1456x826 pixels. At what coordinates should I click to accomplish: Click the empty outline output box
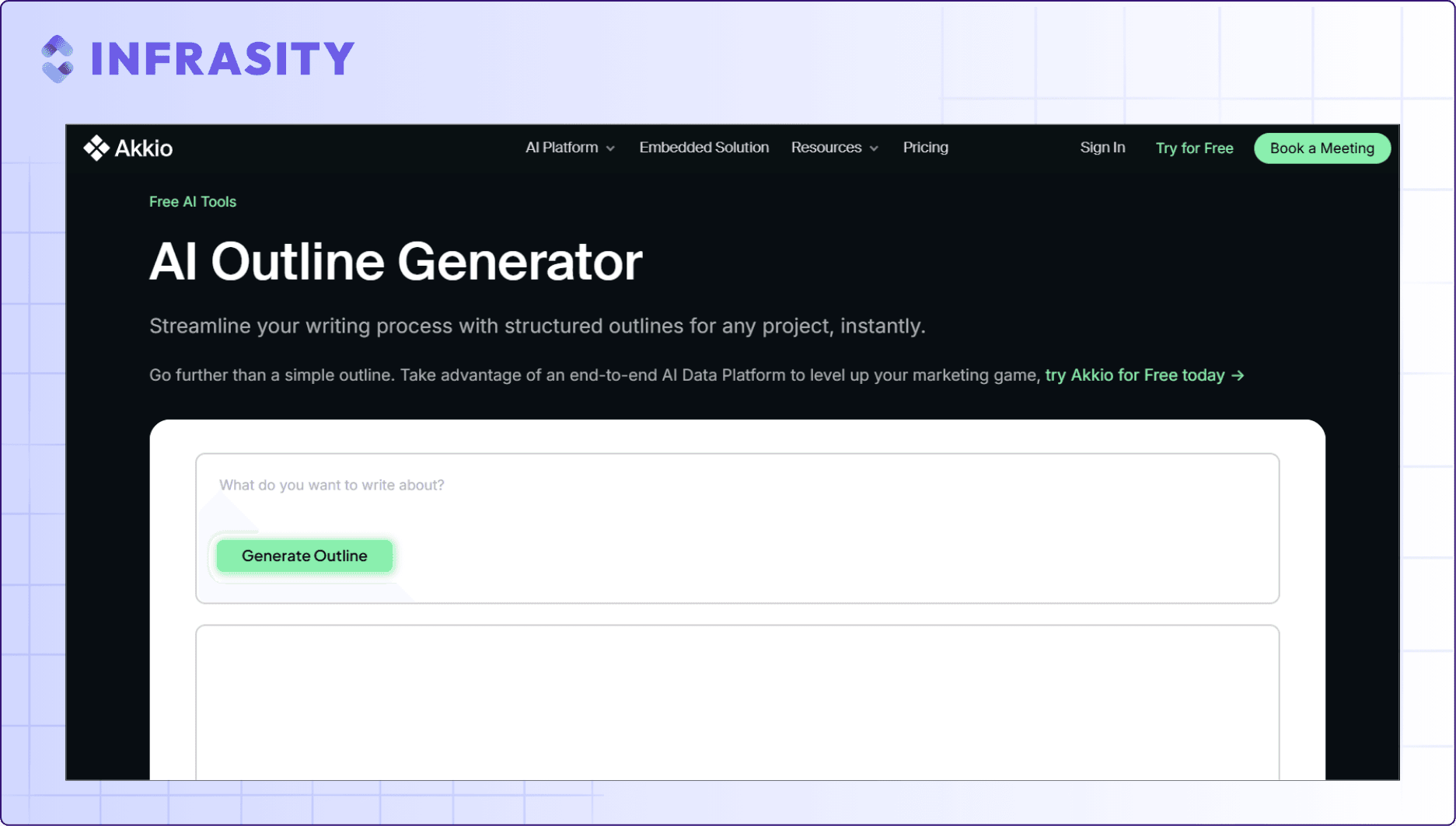[737, 702]
